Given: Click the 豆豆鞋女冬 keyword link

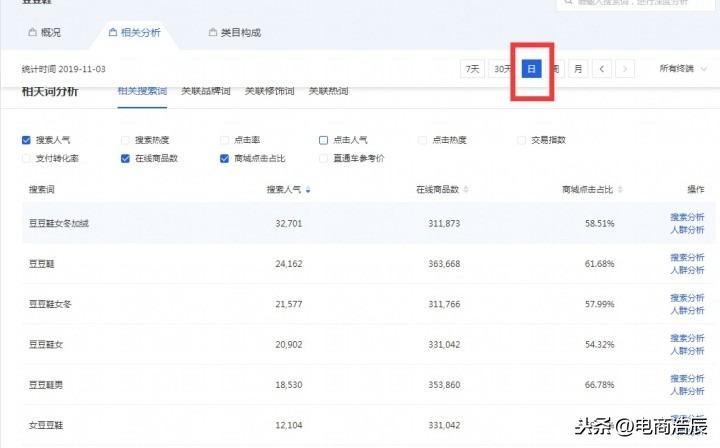Looking at the screenshot, I should [50, 304].
